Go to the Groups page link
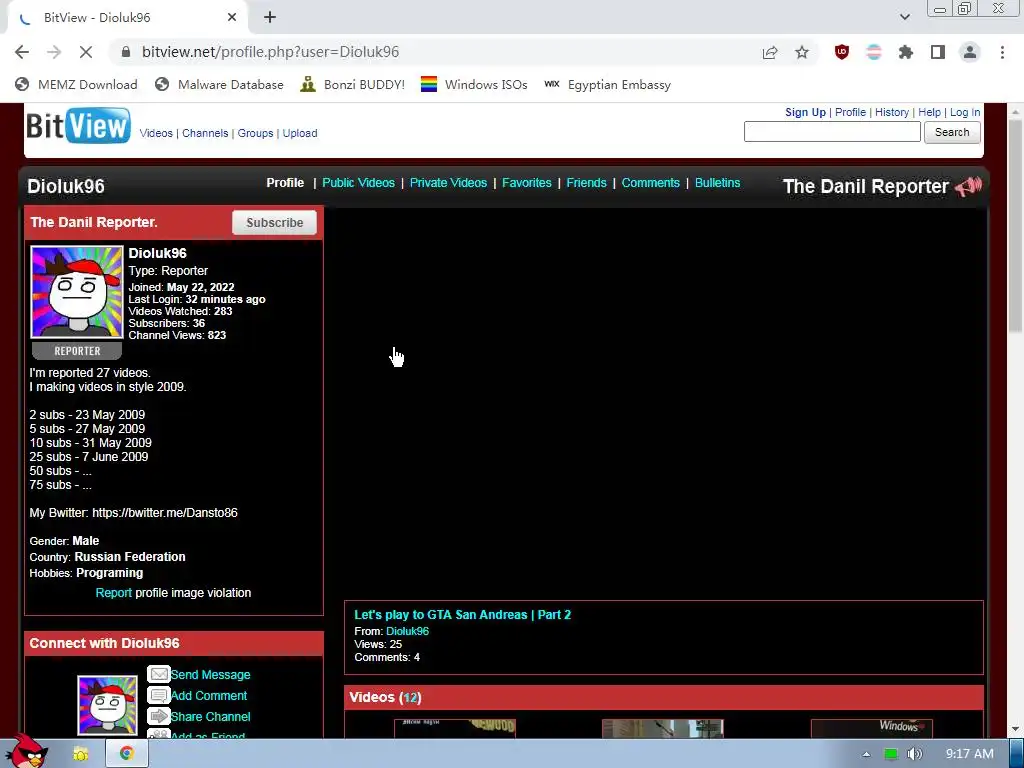The width and height of the screenshot is (1024, 768). point(255,133)
